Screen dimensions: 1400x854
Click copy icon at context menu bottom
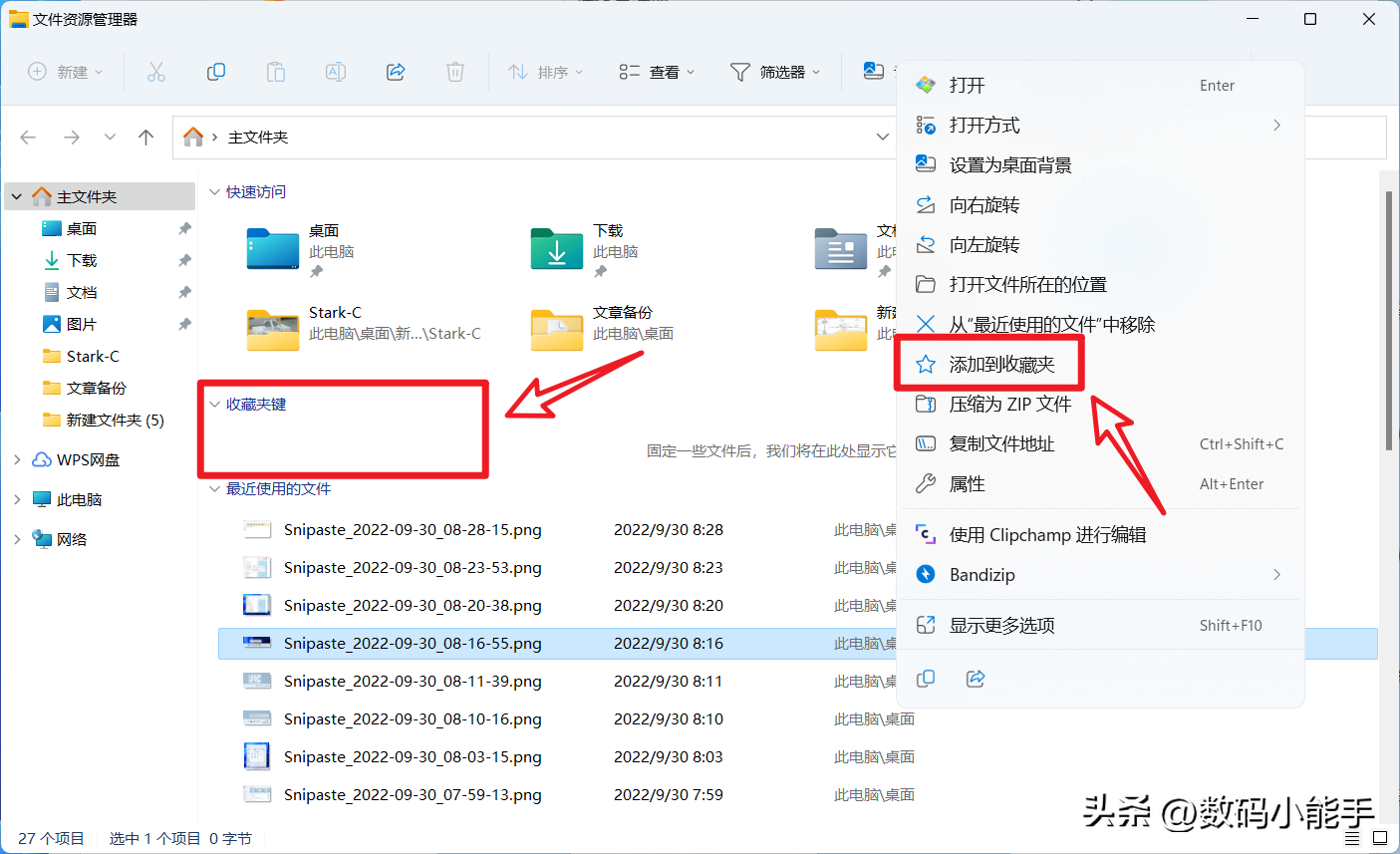926,679
